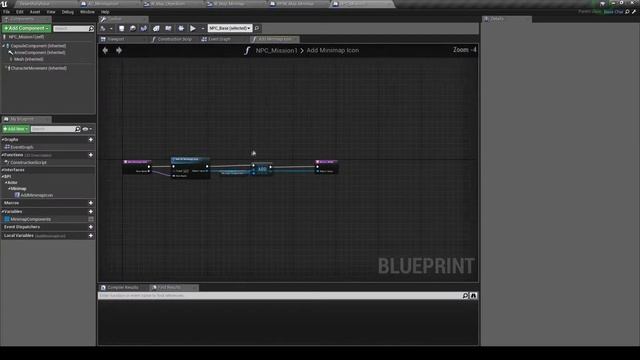Navigate forward with the graph right arrow
Screen dimensions: 640x360
(119, 50)
